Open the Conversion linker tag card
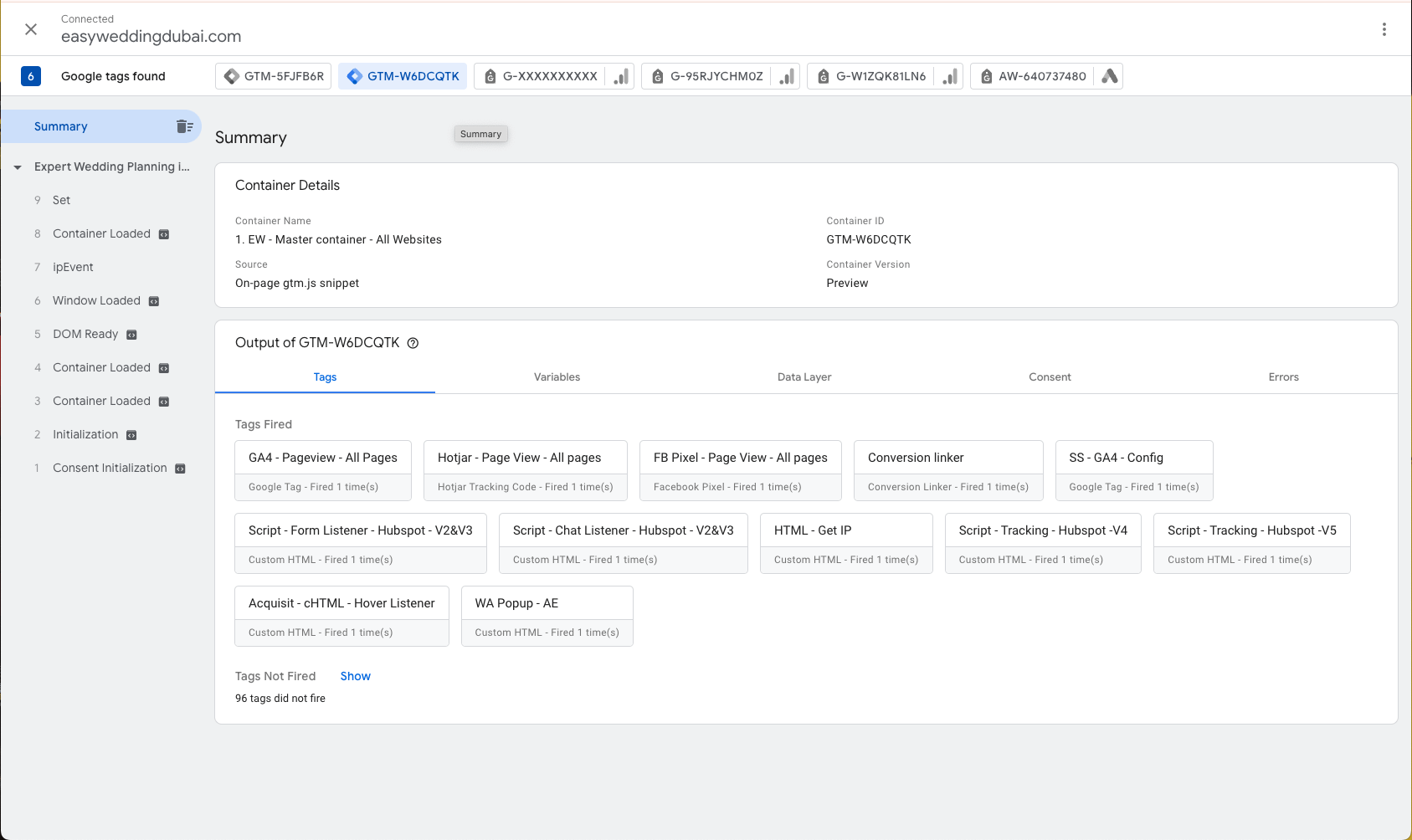Image resolution: width=1412 pixels, height=840 pixels. [x=948, y=470]
